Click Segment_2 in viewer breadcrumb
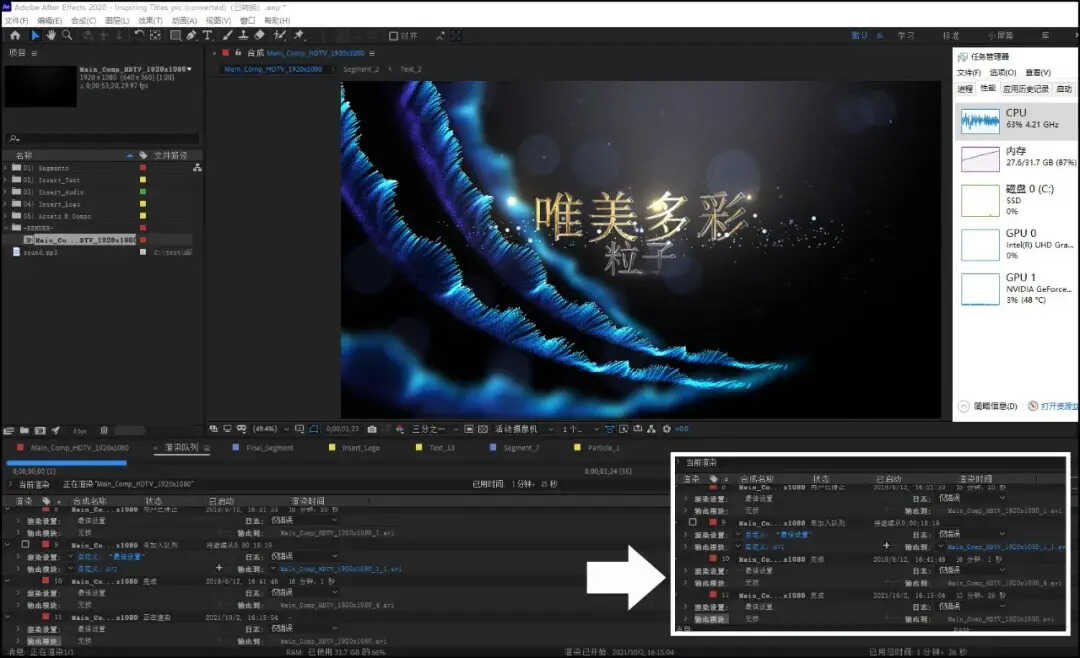The image size is (1080, 658). 361,69
